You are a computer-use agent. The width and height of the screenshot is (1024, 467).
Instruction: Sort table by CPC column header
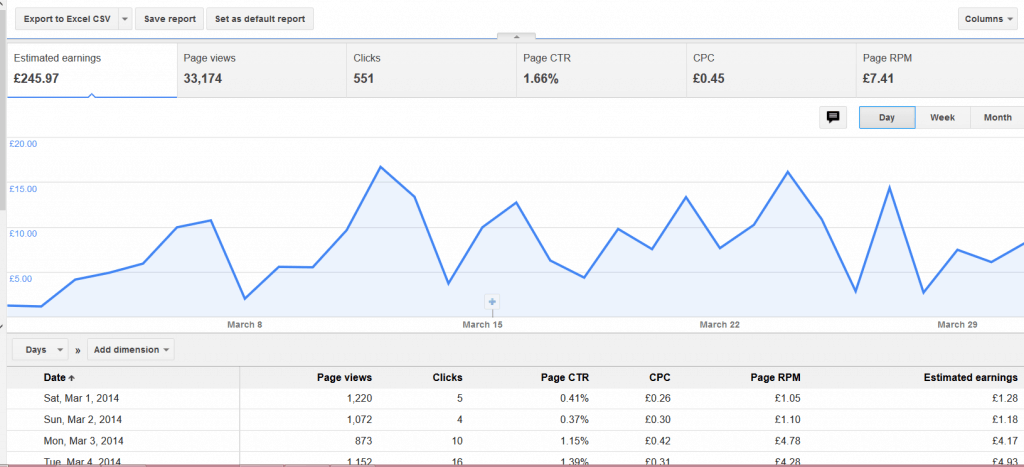click(660, 378)
